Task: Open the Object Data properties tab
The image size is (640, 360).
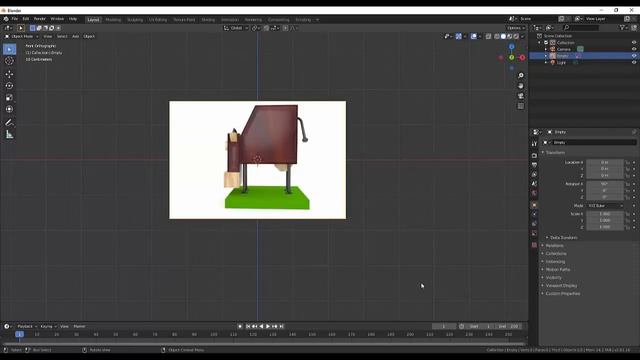Action: pos(534,234)
